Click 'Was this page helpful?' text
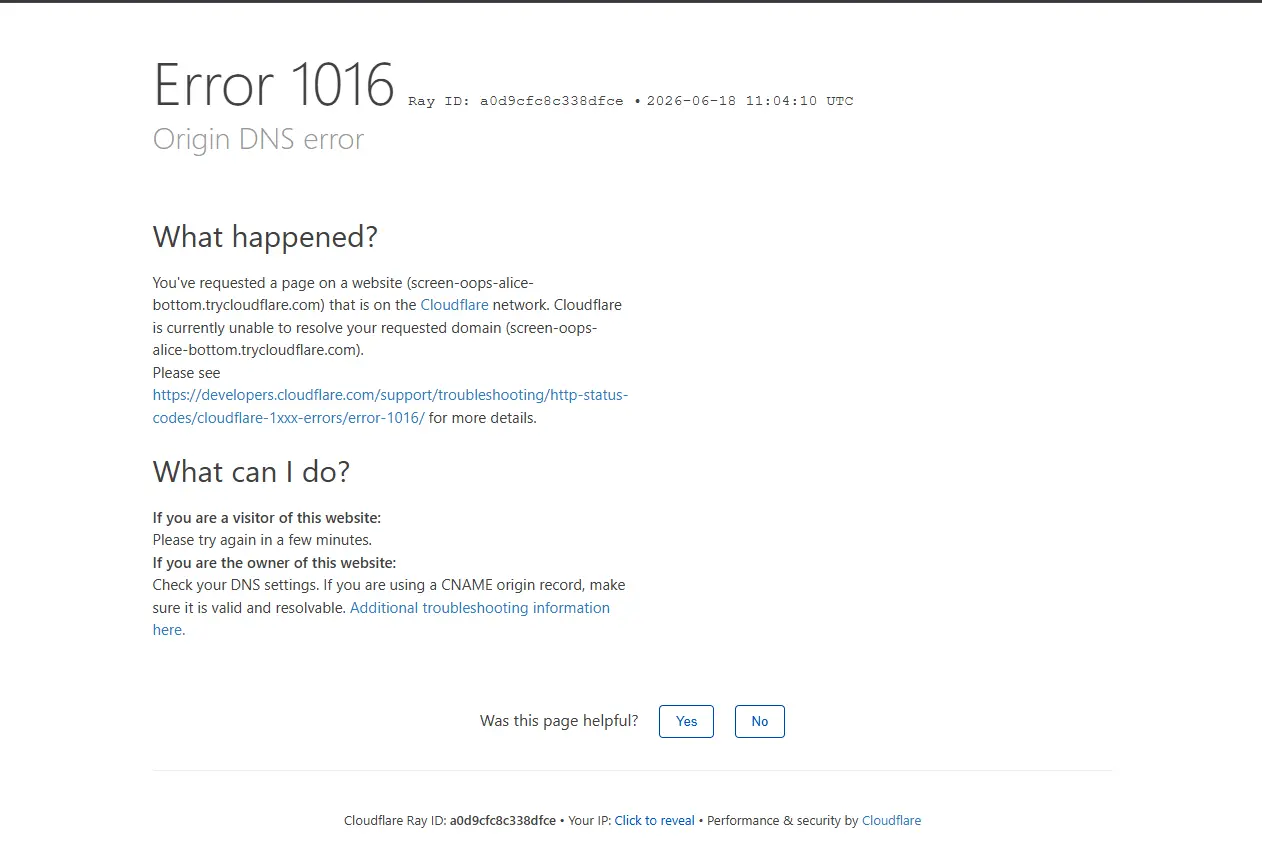This screenshot has height=851, width=1262. click(559, 721)
